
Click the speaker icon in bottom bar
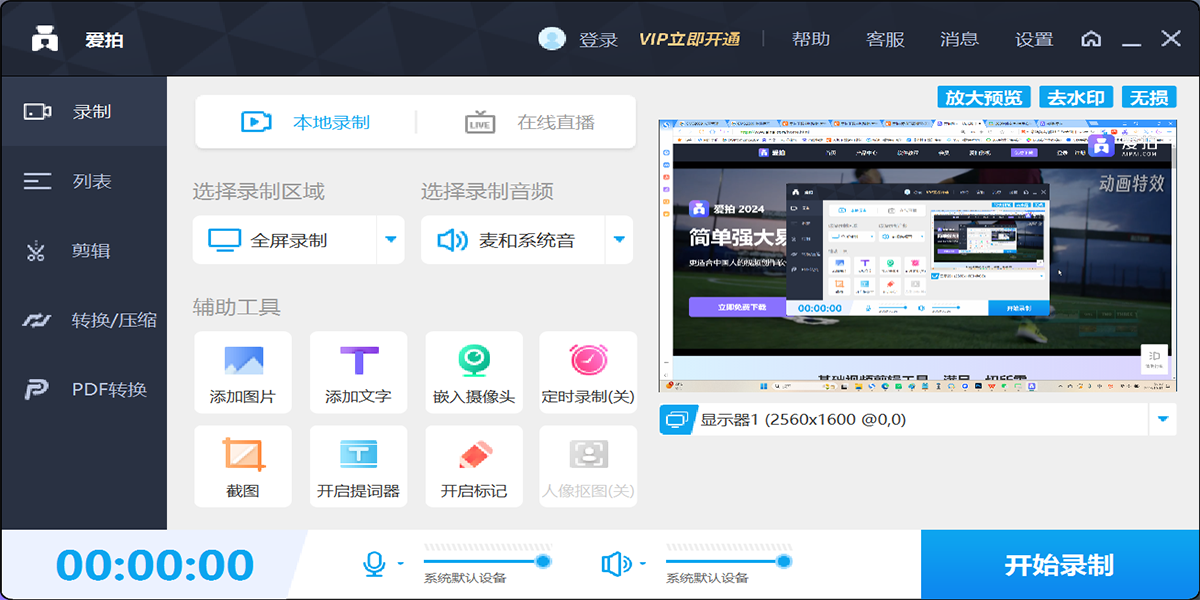click(x=616, y=565)
